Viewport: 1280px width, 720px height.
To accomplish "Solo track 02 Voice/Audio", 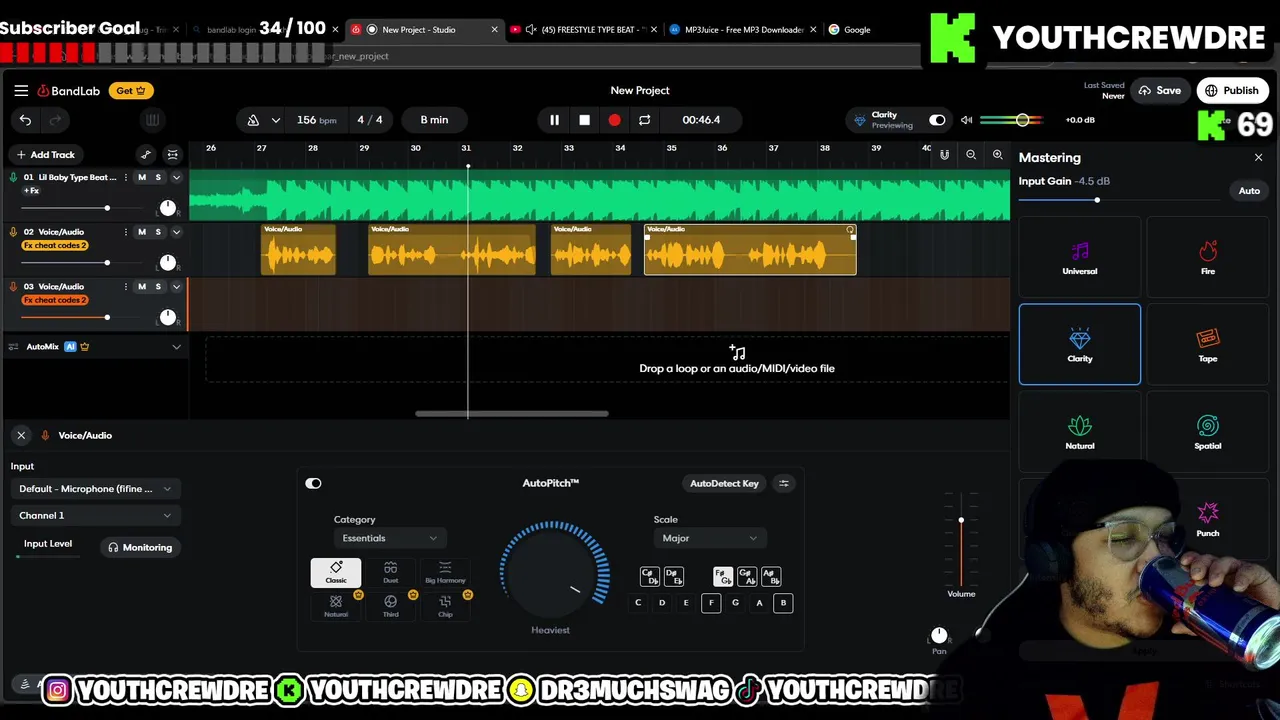I will 158,232.
